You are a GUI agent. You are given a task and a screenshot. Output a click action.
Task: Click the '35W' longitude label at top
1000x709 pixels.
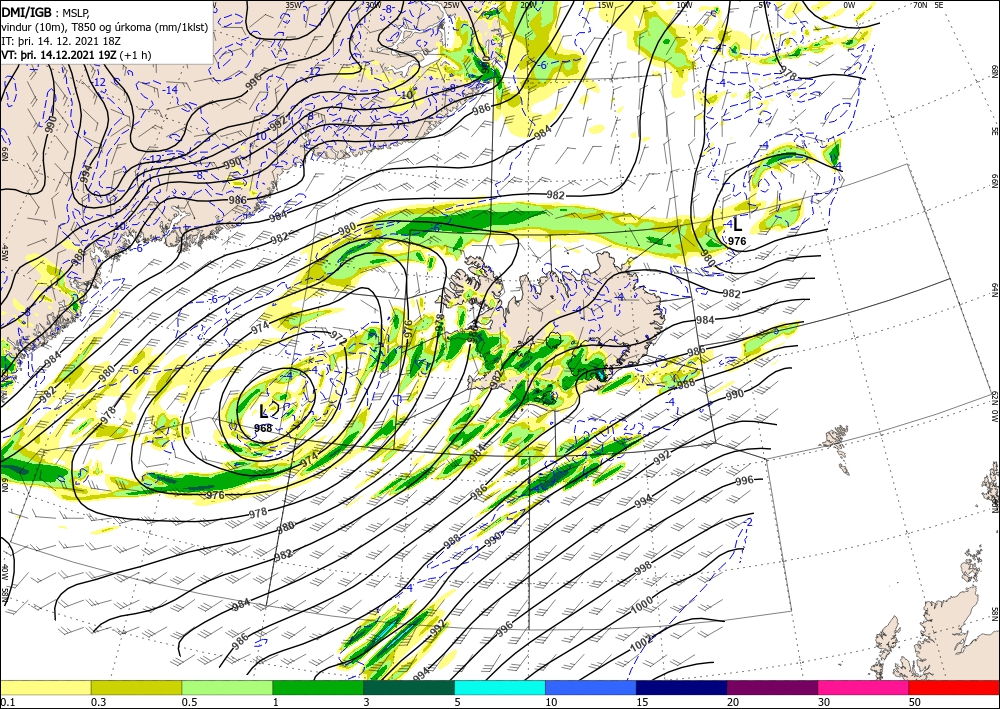click(293, 5)
